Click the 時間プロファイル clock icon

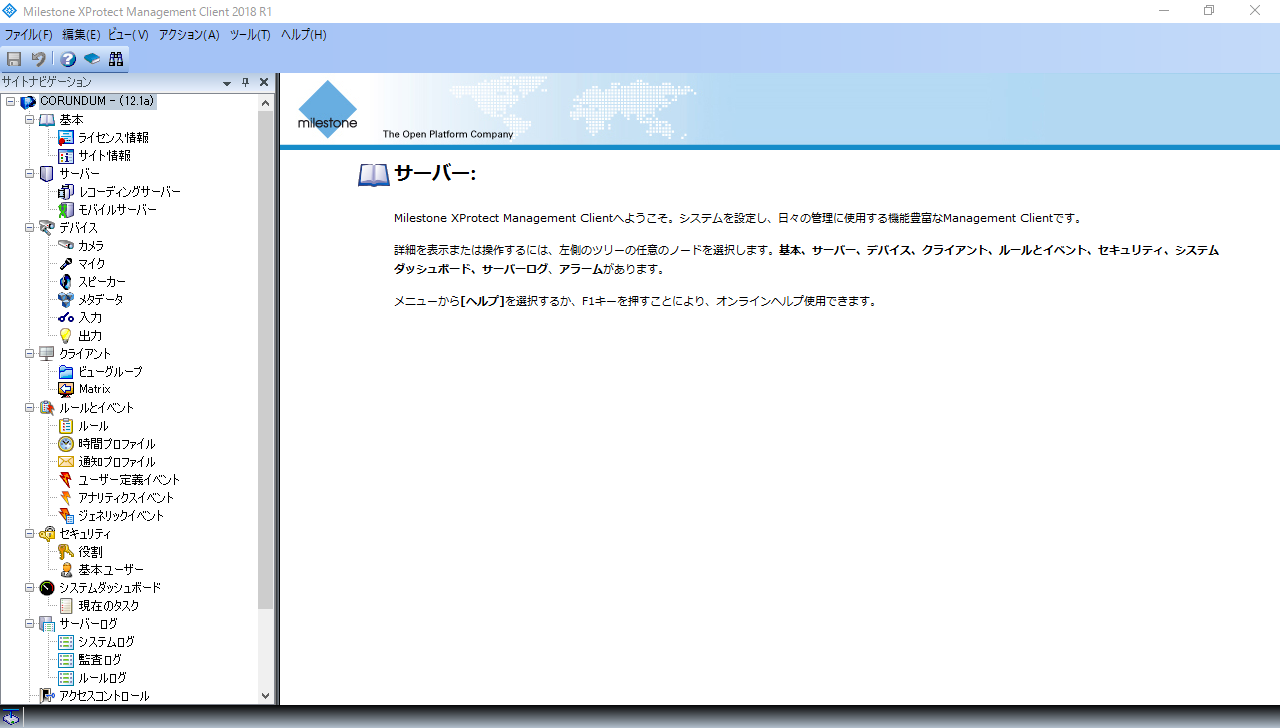coord(66,444)
